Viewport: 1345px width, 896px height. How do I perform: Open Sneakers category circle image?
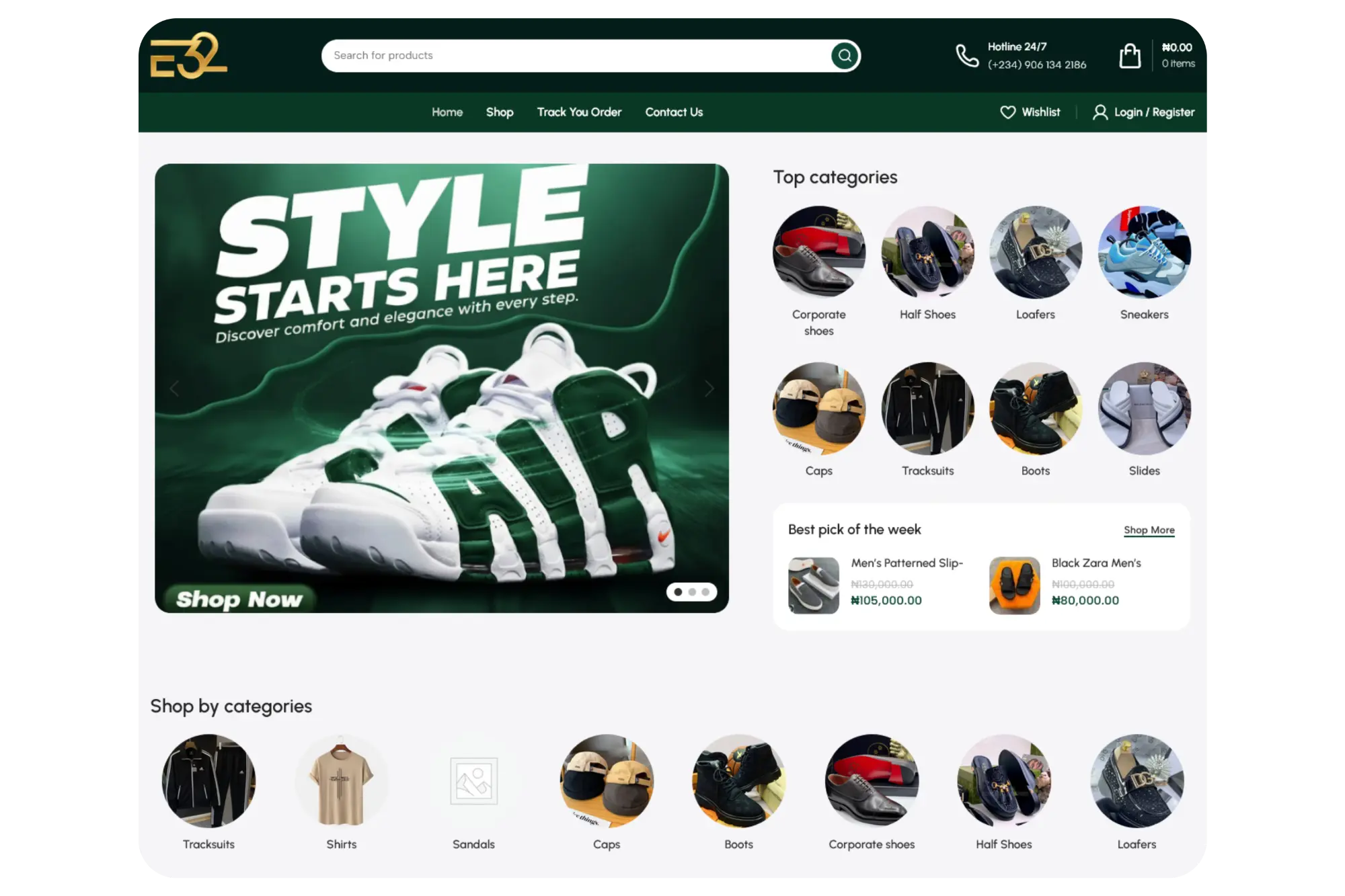1144,252
